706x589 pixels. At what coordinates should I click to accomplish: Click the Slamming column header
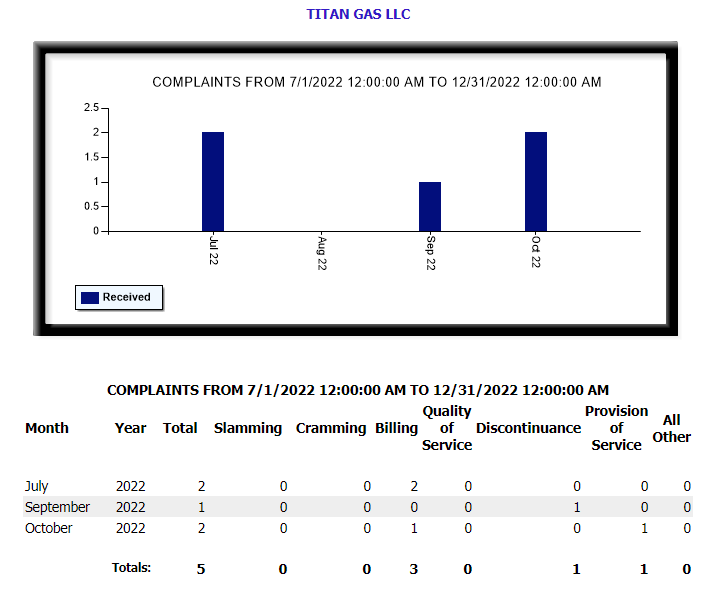point(248,428)
